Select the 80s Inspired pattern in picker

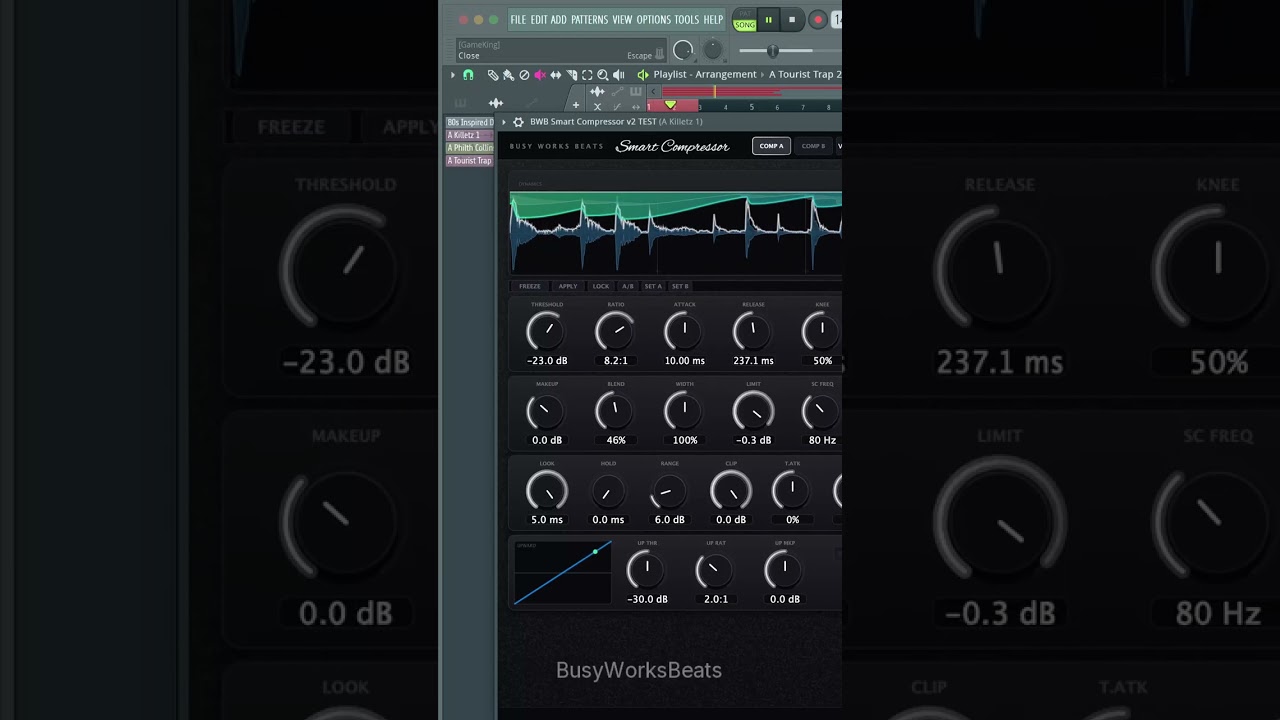(470, 122)
